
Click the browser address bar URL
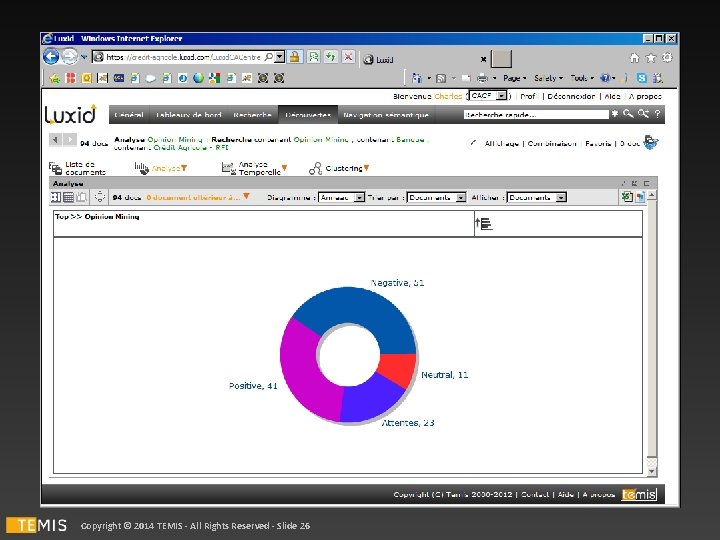coord(183,57)
